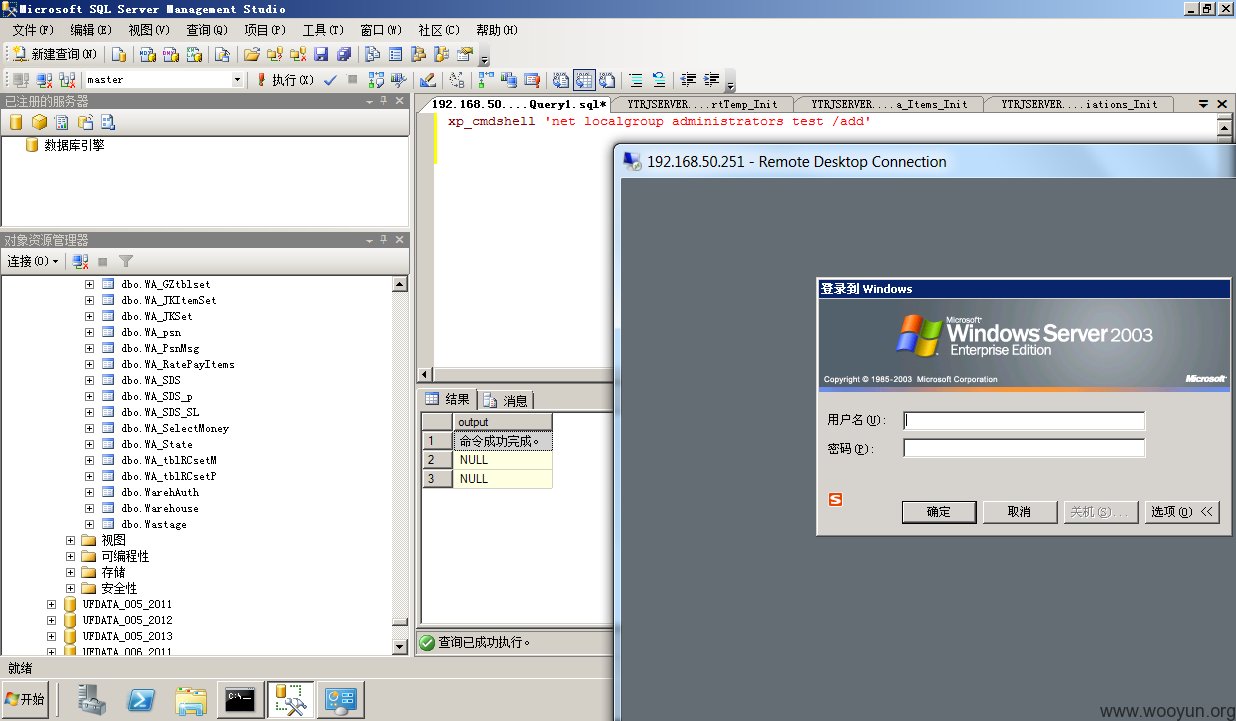The height and width of the screenshot is (721, 1236).
Task: Switch to the 结果 results tab
Action: pos(448,399)
